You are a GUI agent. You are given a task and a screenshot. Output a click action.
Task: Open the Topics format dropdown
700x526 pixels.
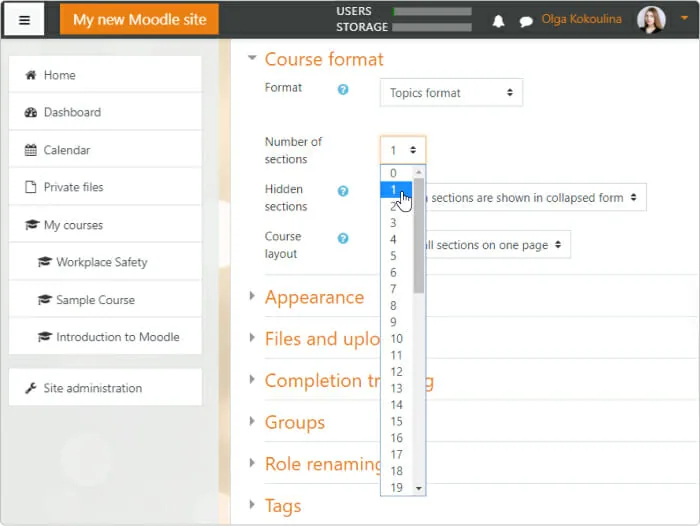pyautogui.click(x=451, y=92)
